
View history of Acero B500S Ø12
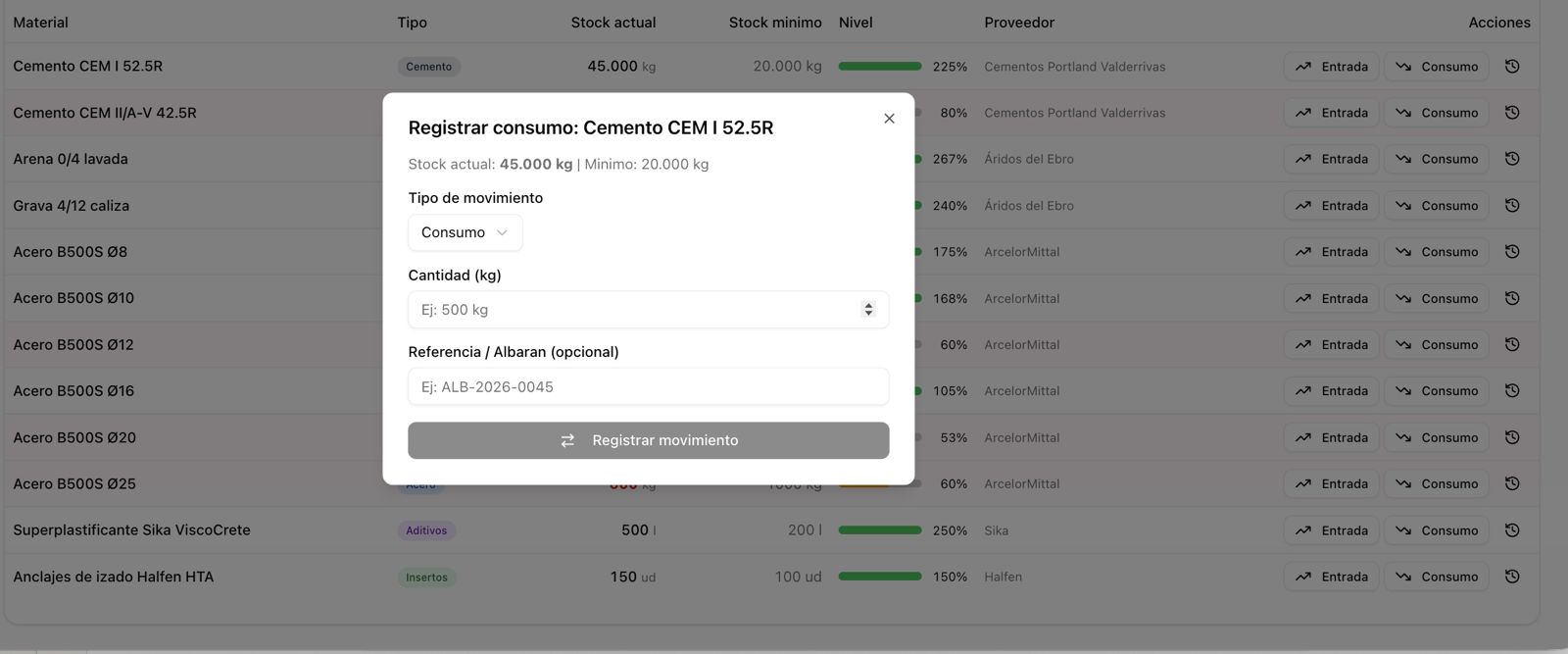click(1512, 345)
